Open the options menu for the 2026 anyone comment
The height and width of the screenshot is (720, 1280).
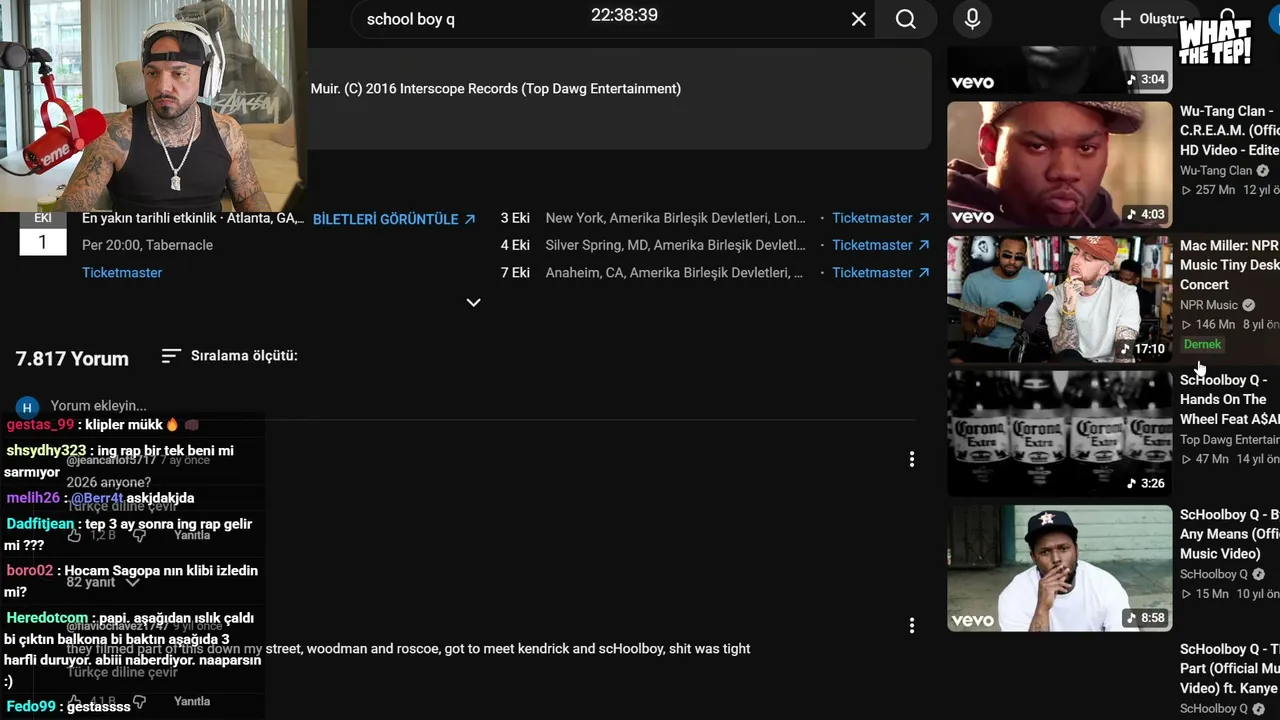point(911,459)
